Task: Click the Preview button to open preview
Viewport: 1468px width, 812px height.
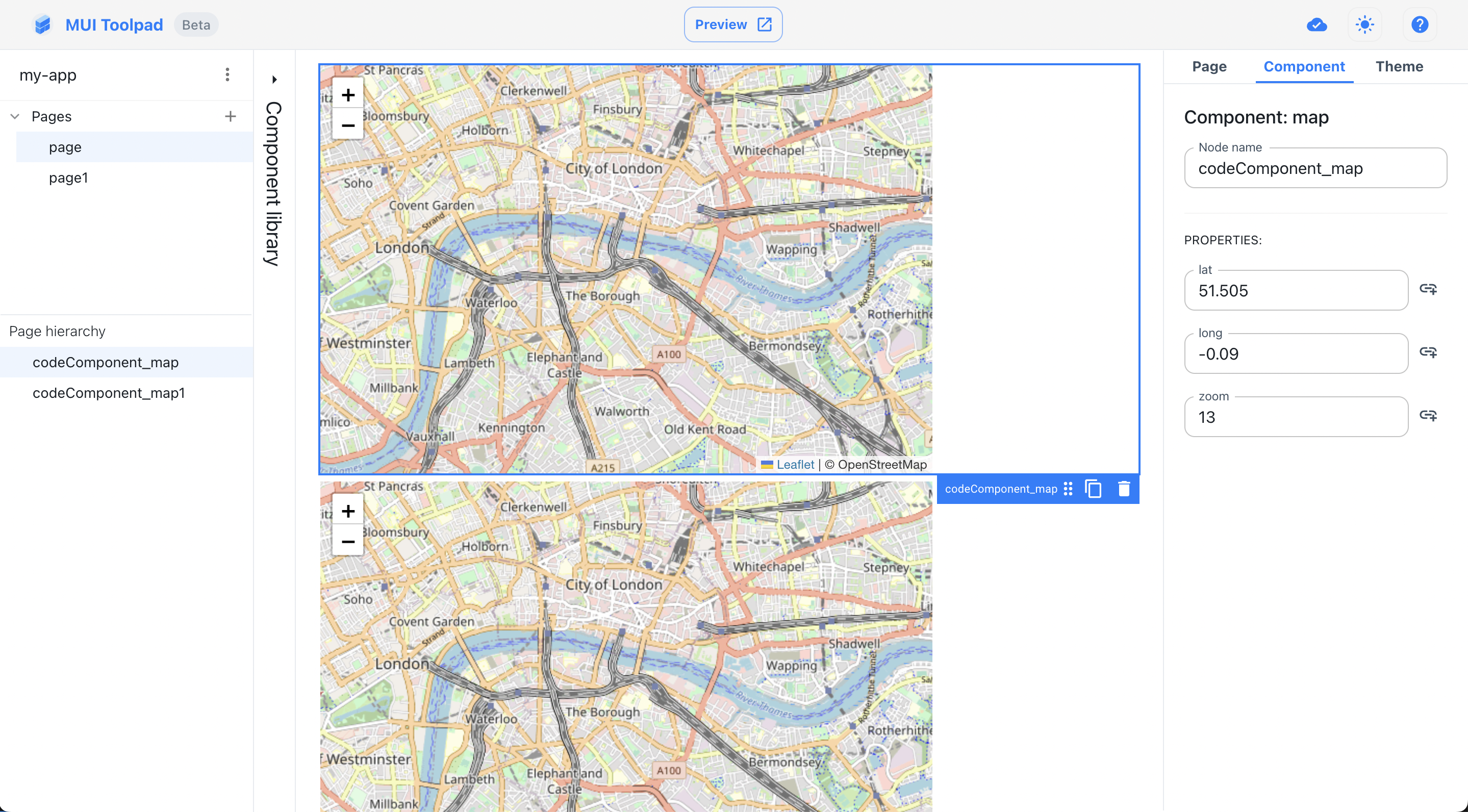Action: point(734,24)
